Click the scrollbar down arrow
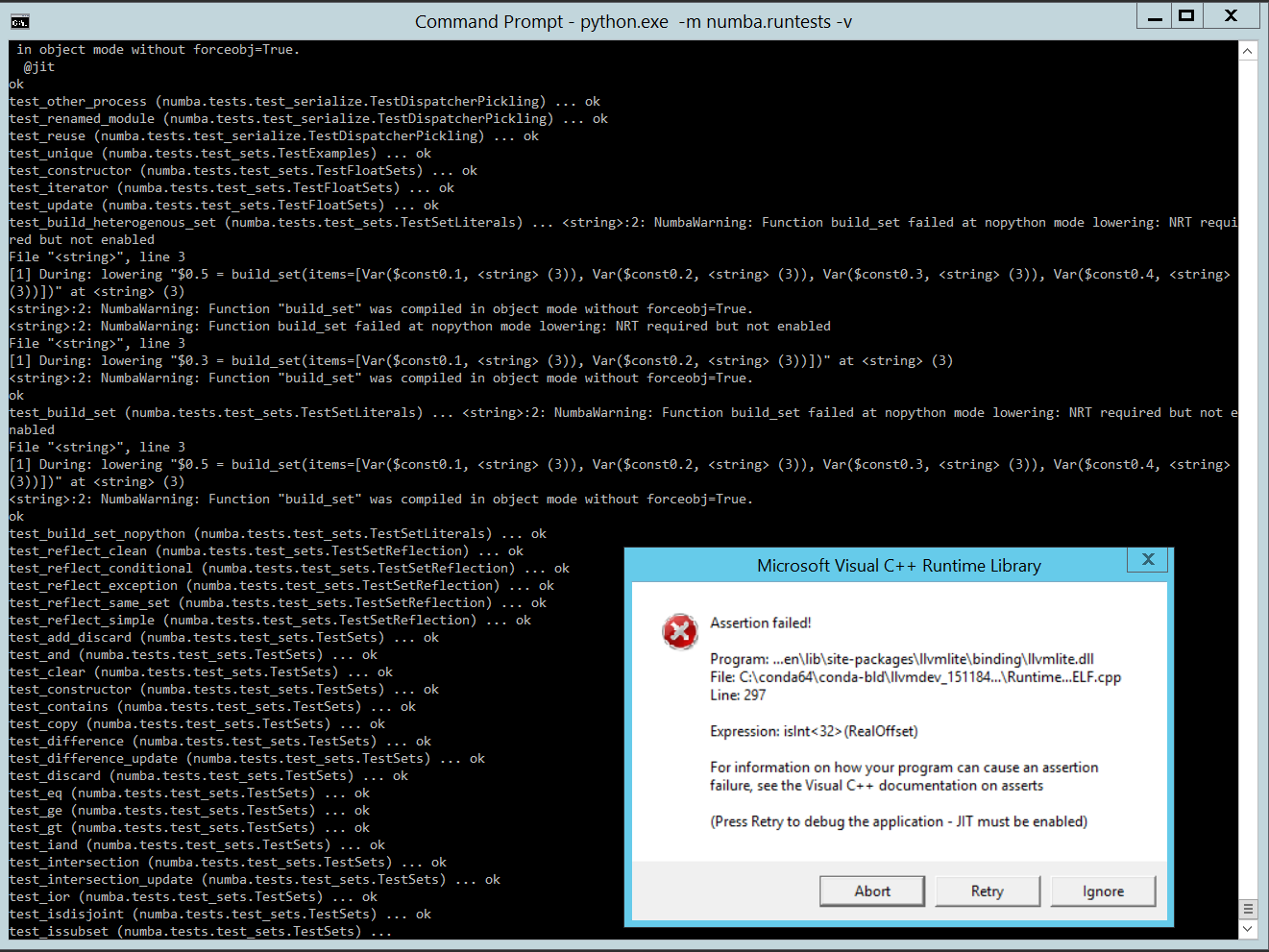The width and height of the screenshot is (1269, 952). [x=1248, y=929]
